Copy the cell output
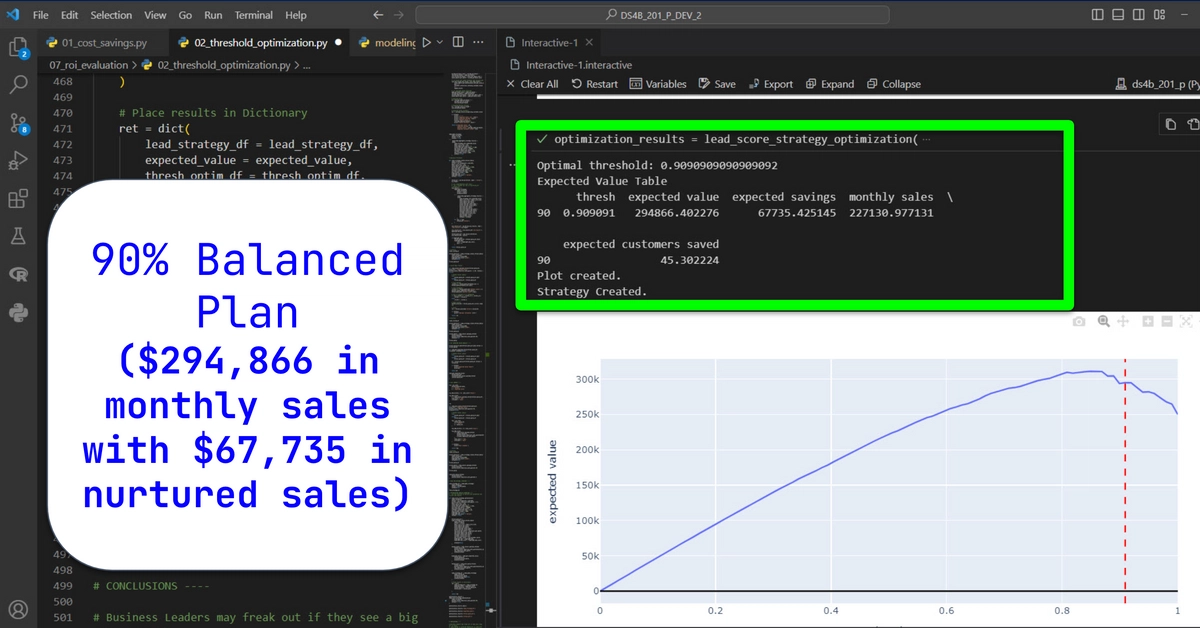1200x628 pixels. tap(1171, 124)
